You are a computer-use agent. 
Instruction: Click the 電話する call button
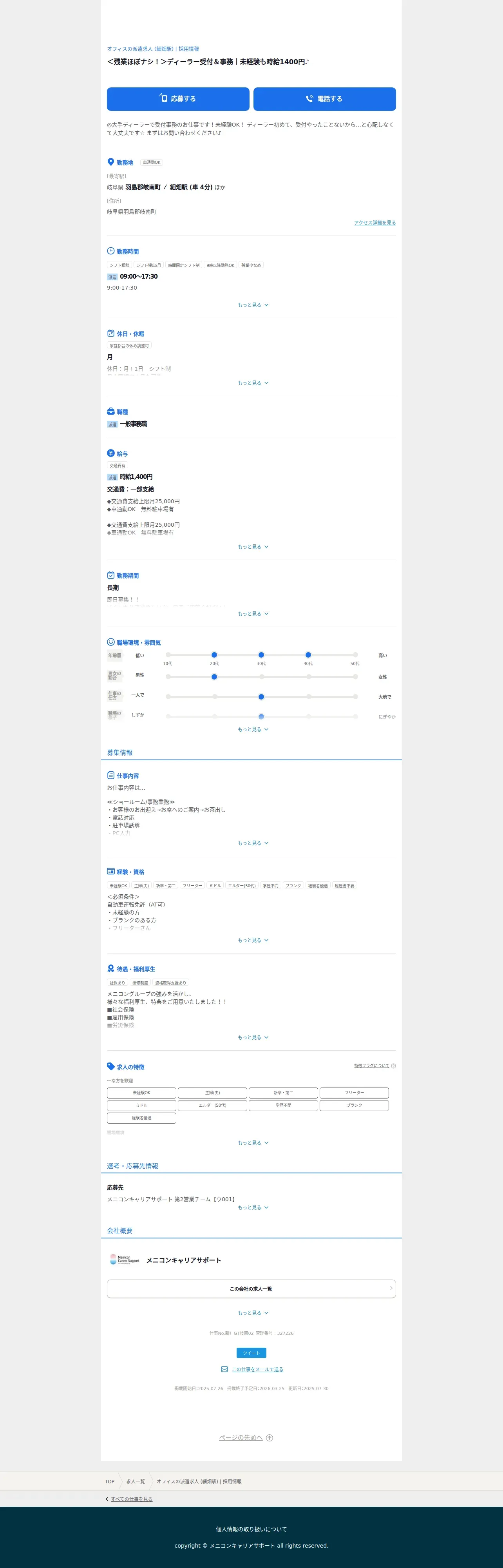(x=325, y=99)
